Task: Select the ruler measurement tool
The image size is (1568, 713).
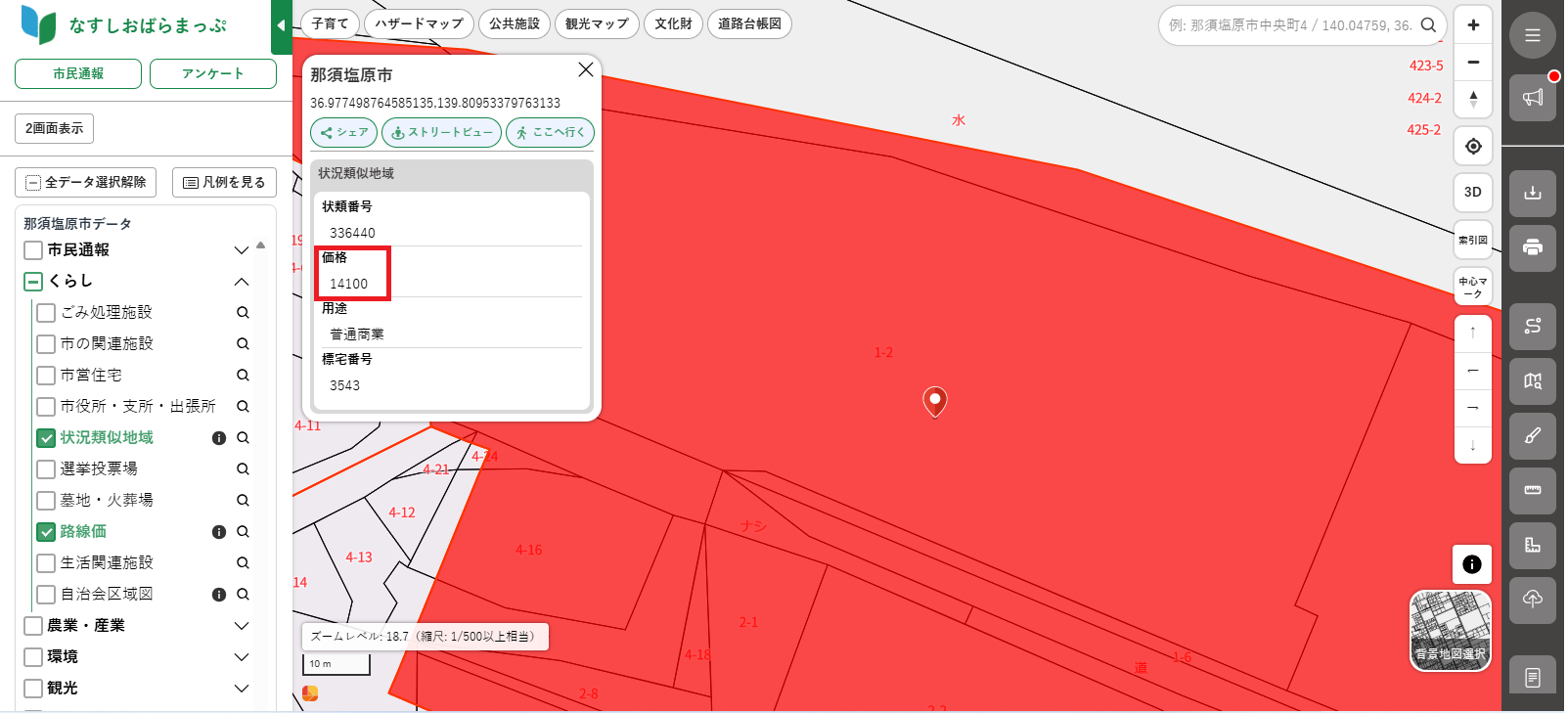Action: coord(1532,490)
